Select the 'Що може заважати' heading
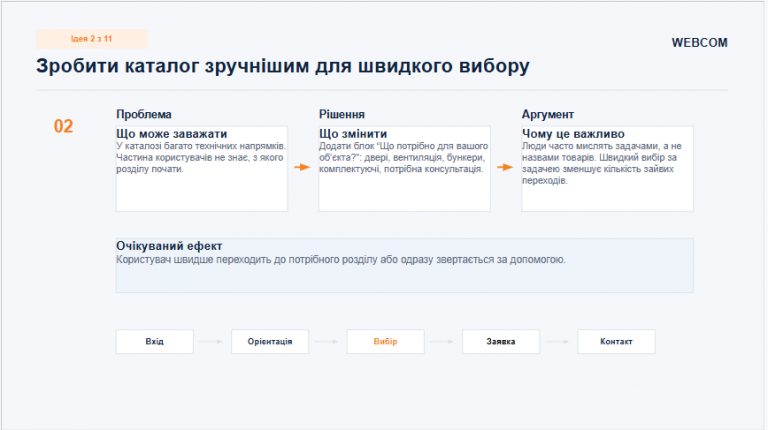 171,134
